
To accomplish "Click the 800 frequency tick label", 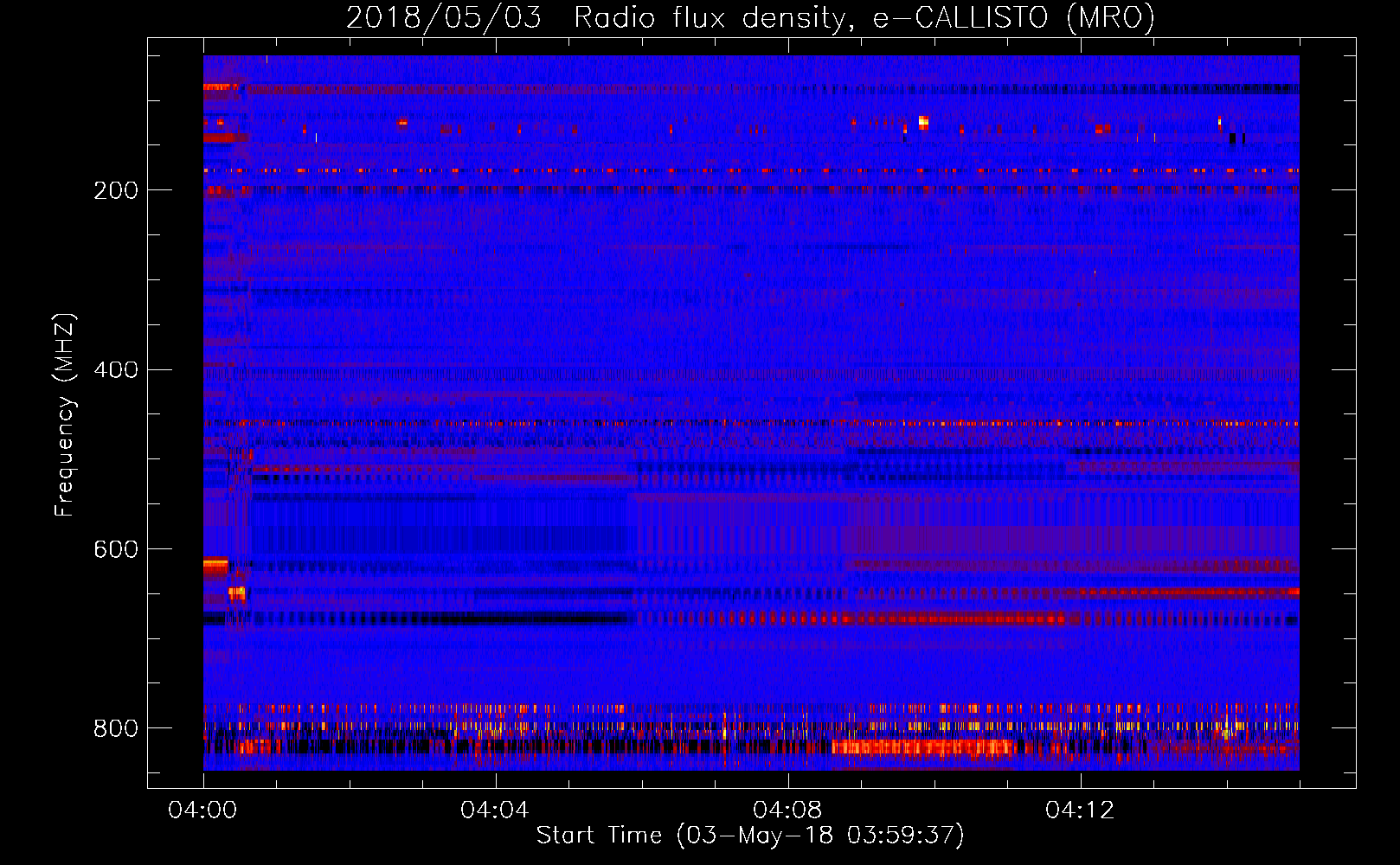I will [x=116, y=728].
